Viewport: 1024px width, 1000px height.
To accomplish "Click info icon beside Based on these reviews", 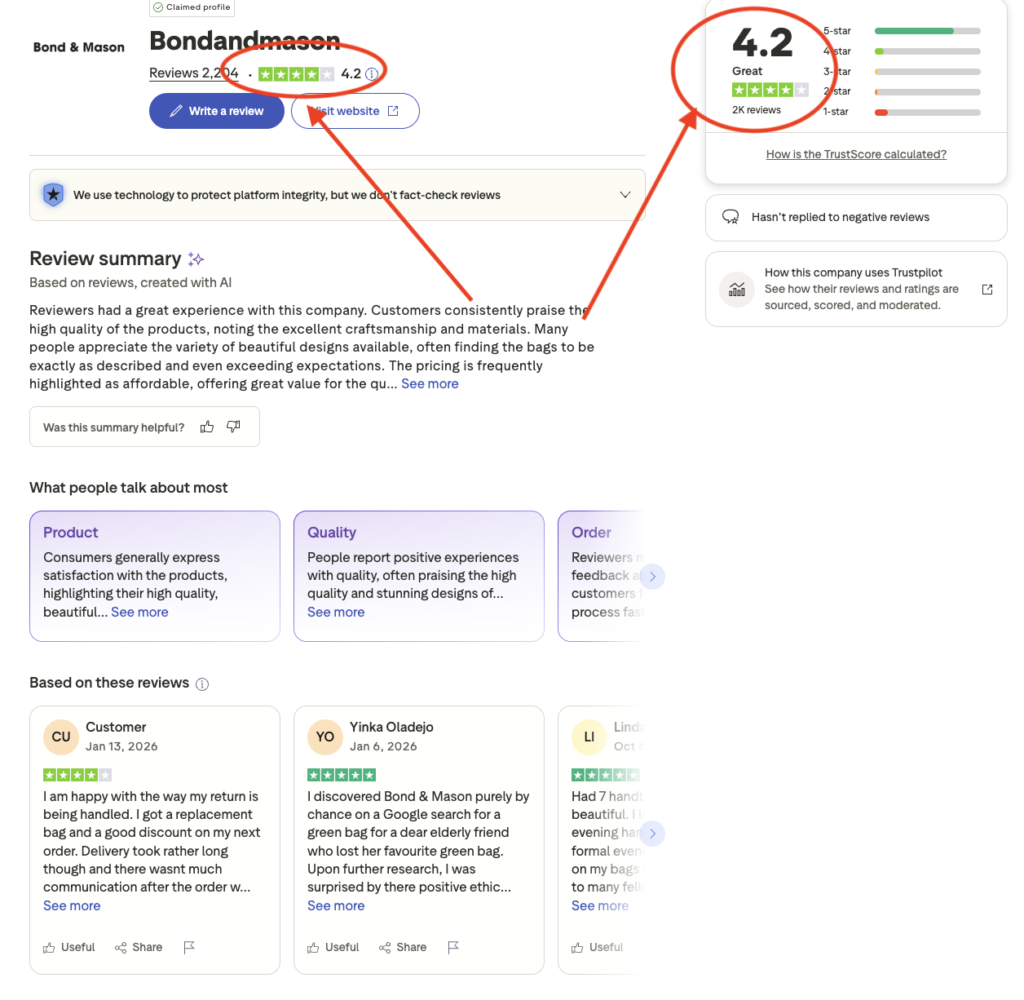I will tap(202, 684).
